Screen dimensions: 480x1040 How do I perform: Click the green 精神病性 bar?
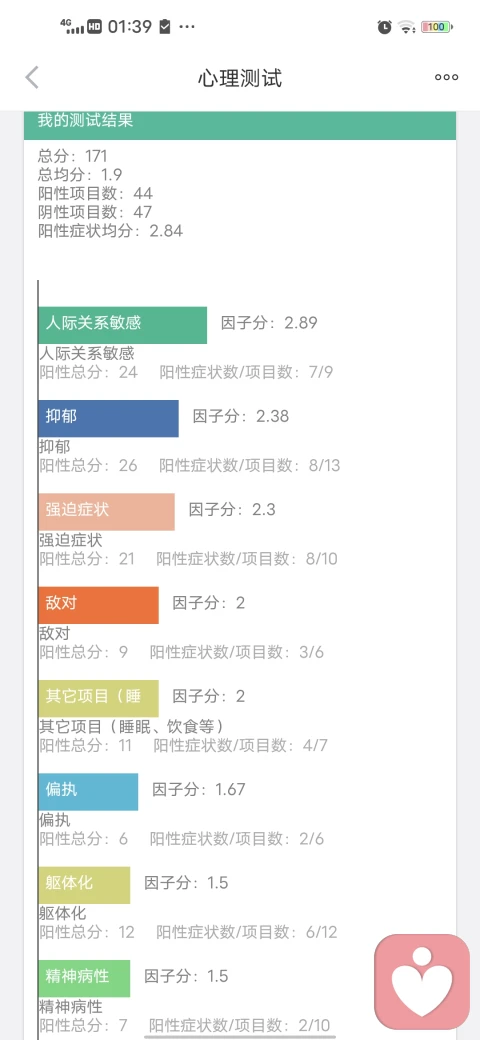coord(84,978)
